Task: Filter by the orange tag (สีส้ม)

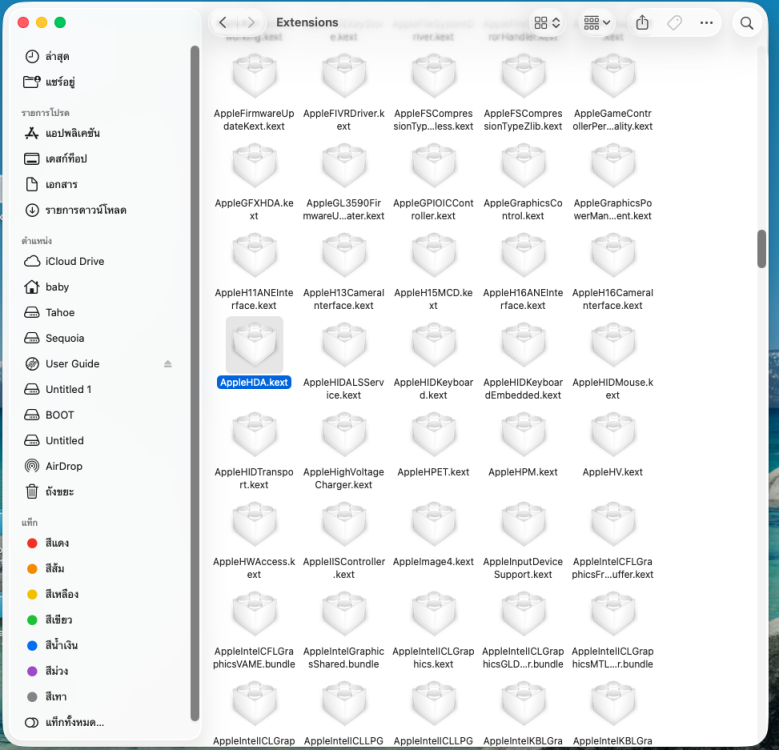Action: pos(99,569)
